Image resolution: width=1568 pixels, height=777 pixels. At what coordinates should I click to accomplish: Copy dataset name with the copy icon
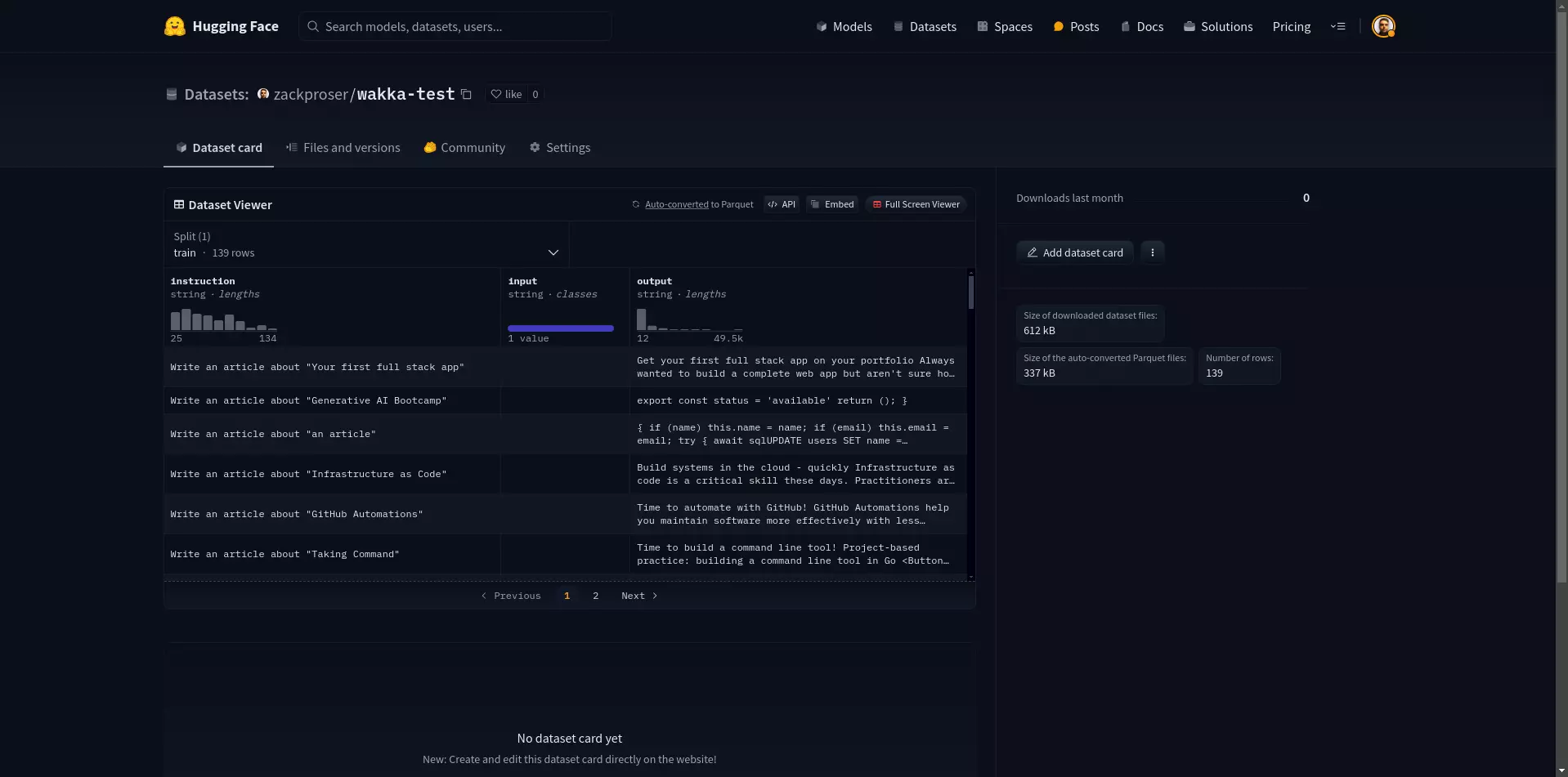466,94
